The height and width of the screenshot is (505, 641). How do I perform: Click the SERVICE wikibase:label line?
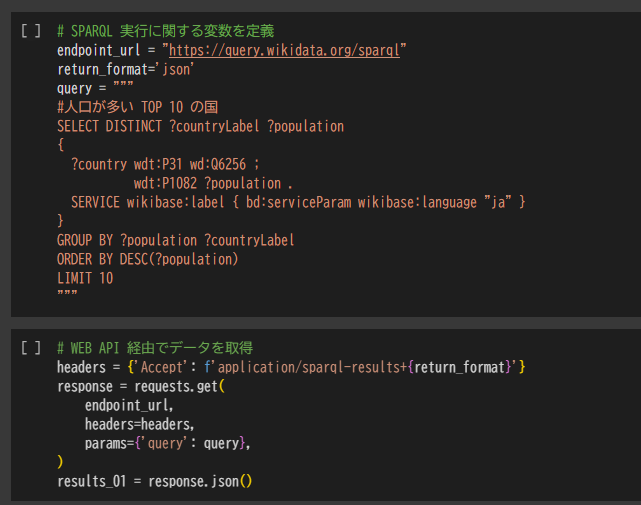click(298, 202)
